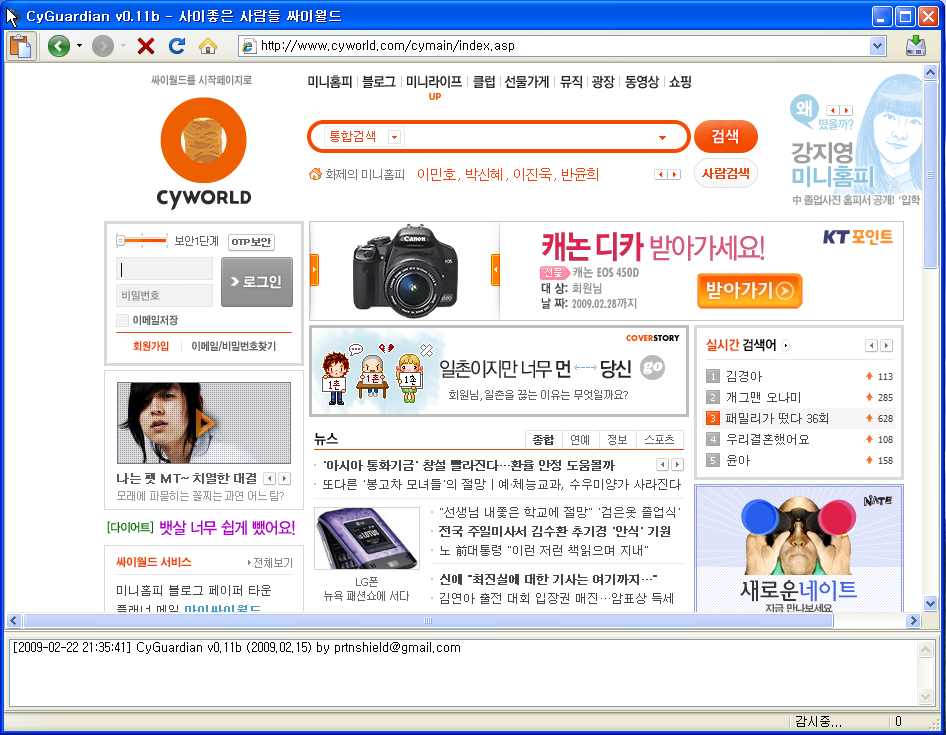Click the 비밀번호 password field
Screen dimensions: 946x735
point(164,296)
